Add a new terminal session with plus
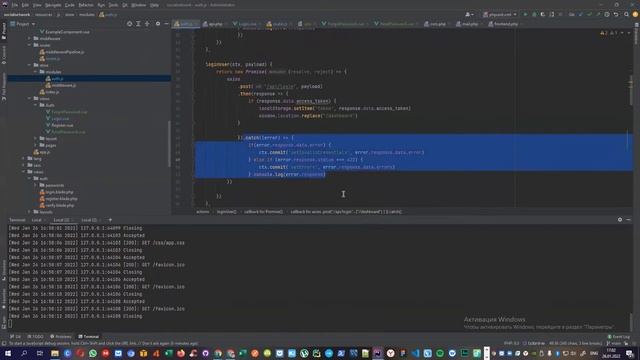The height and width of the screenshot is (360, 640). (110, 220)
